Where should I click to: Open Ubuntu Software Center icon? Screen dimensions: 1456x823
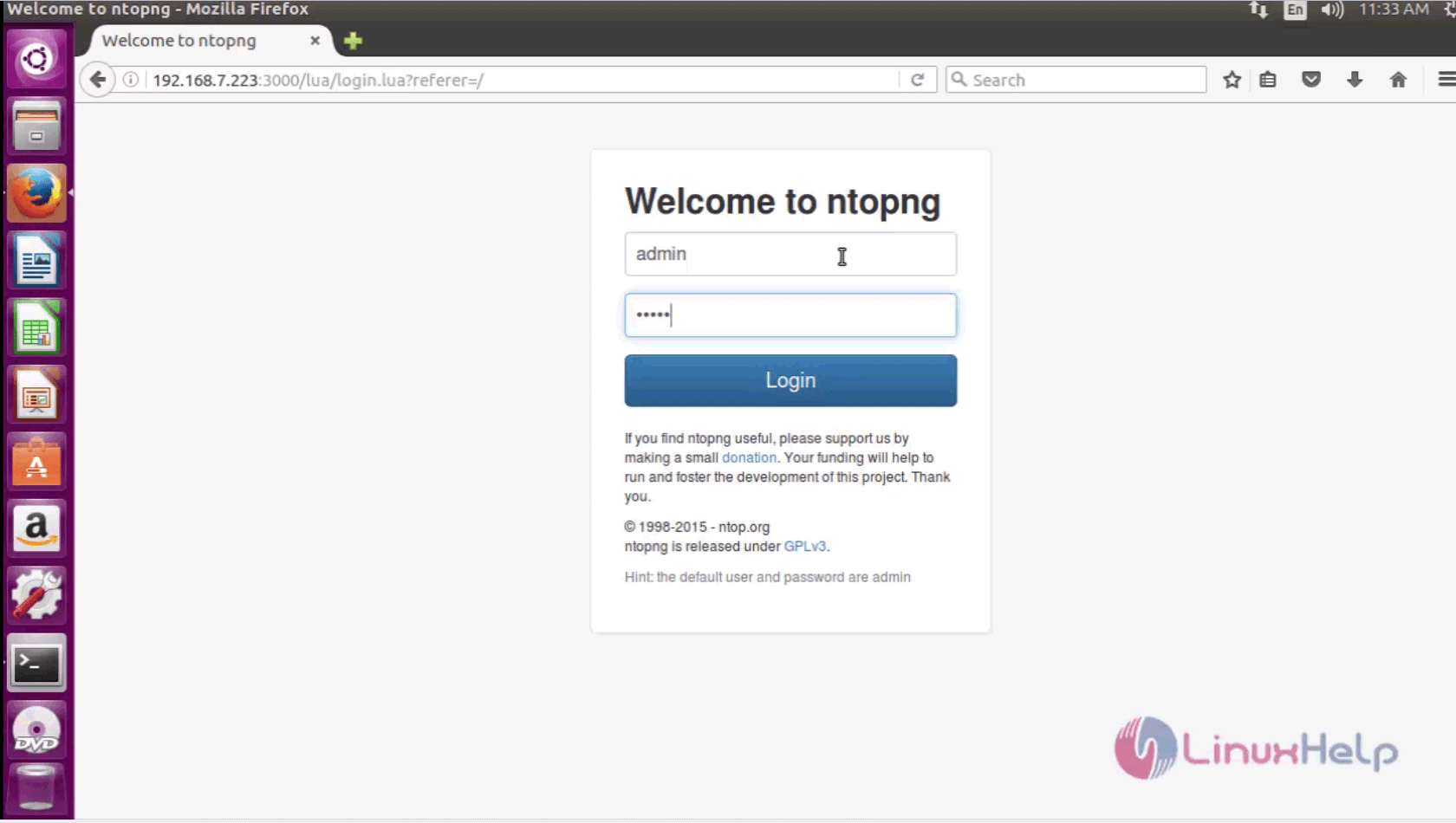[x=36, y=462]
